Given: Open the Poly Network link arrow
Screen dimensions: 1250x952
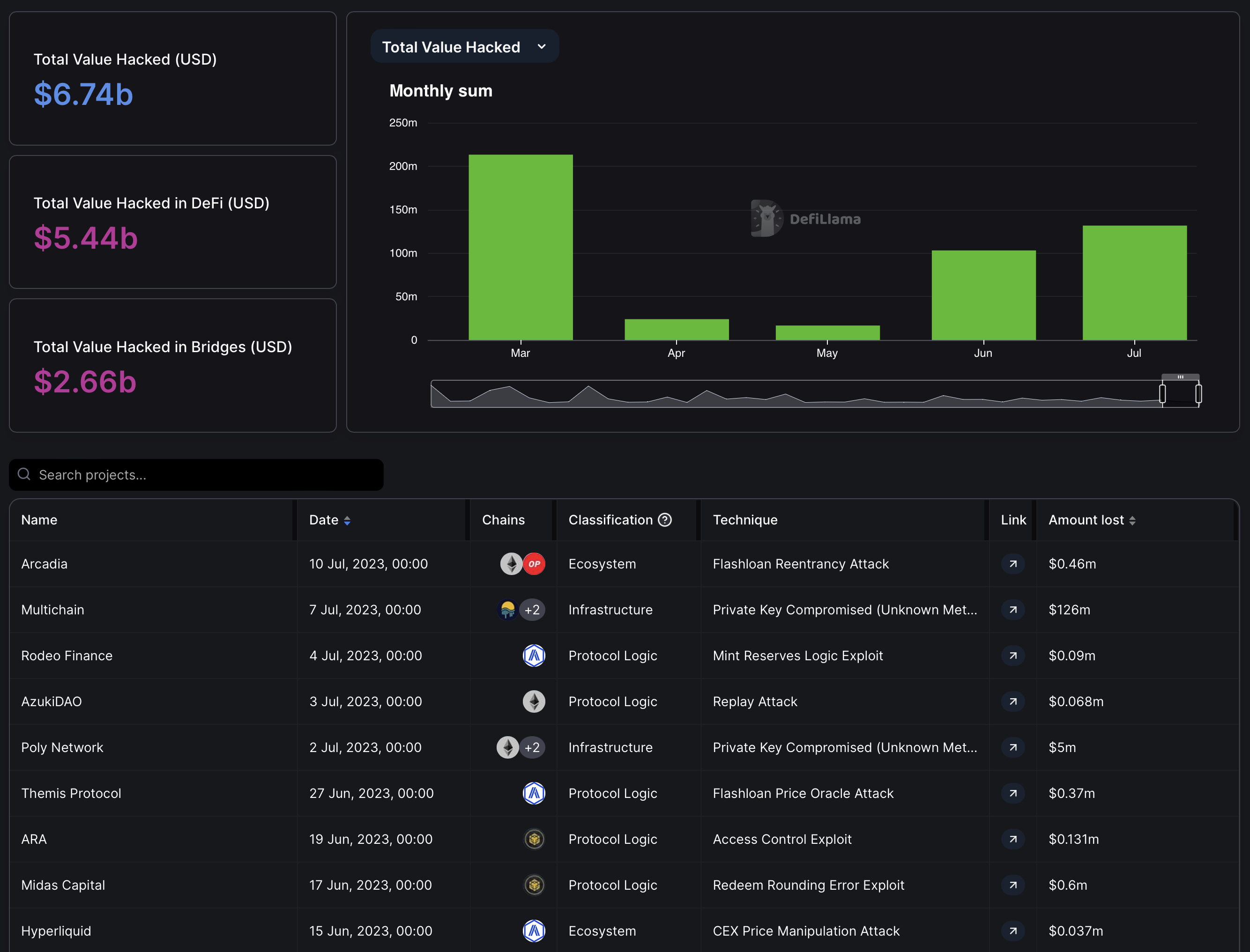Looking at the screenshot, I should tap(1013, 747).
